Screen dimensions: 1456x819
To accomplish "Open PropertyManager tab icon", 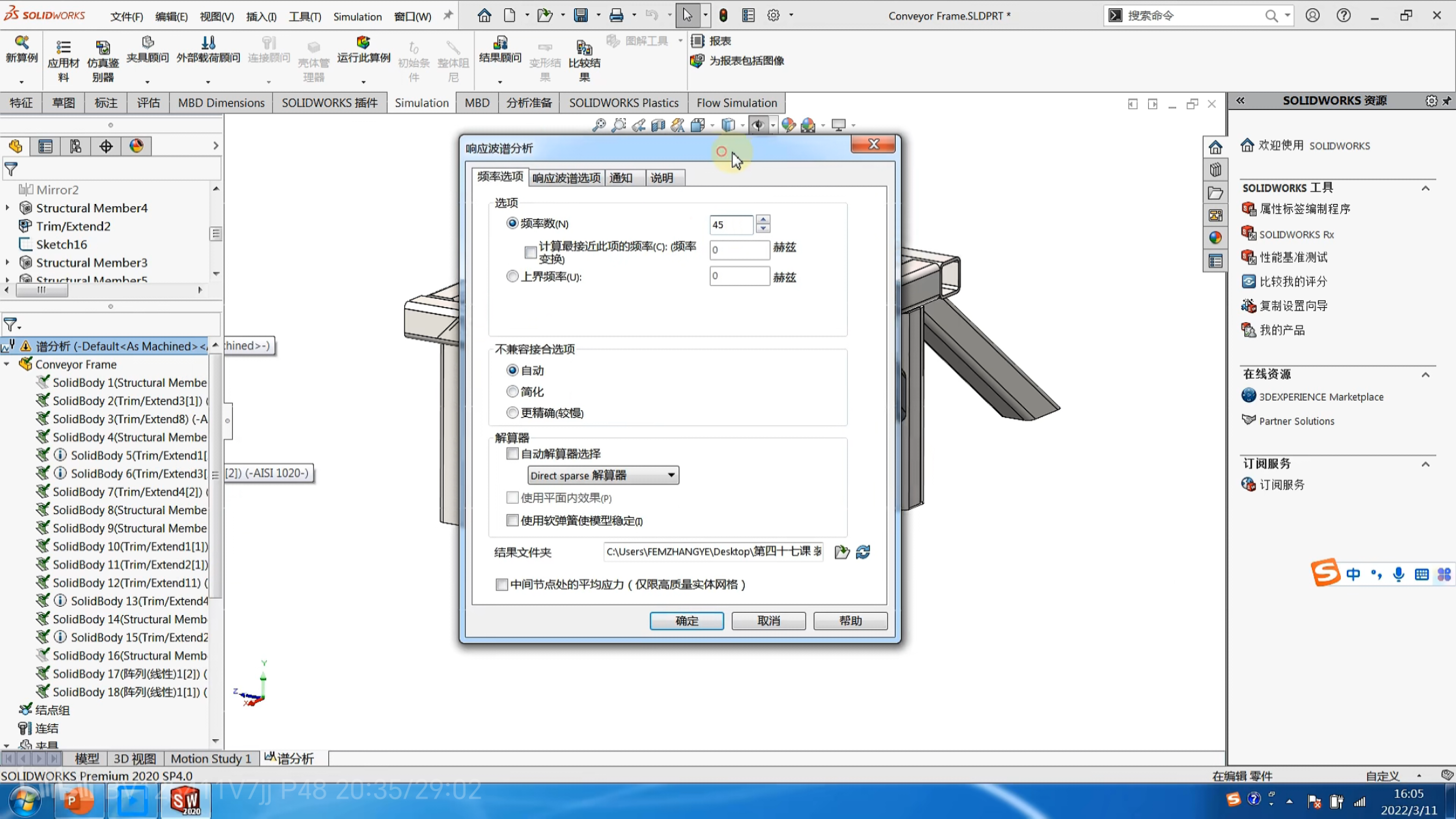I will click(46, 146).
